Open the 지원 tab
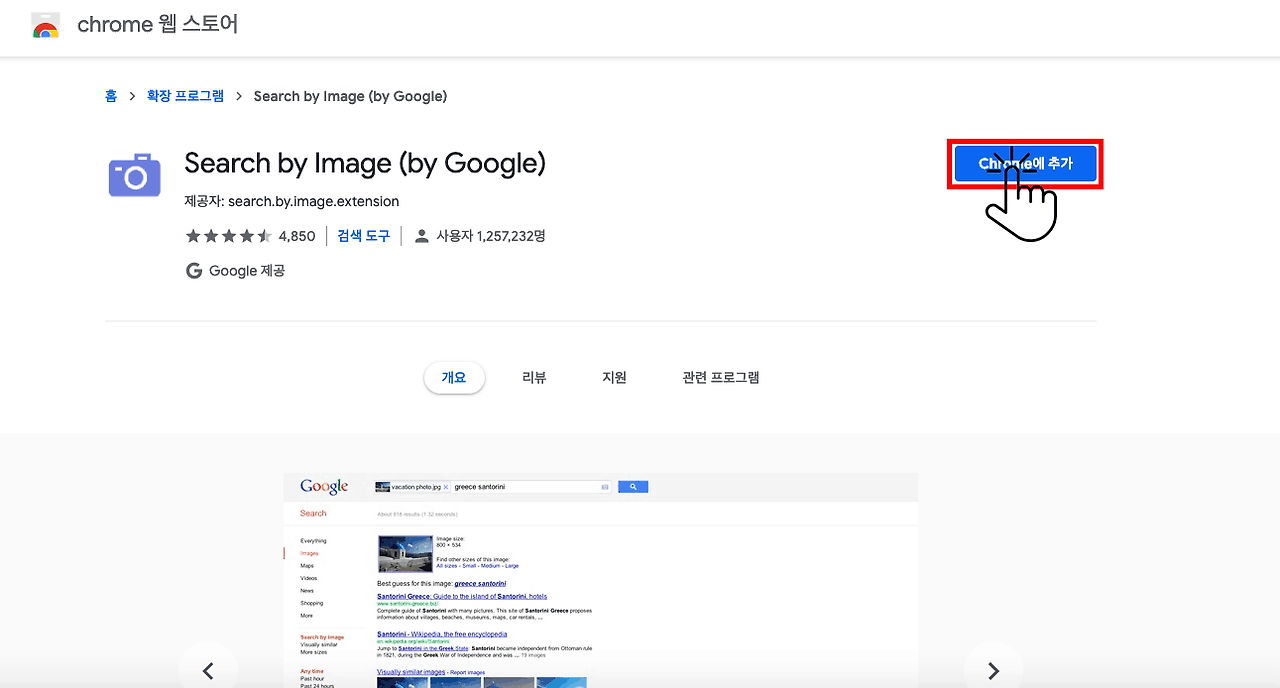The image size is (1280, 688). pyautogui.click(x=614, y=377)
